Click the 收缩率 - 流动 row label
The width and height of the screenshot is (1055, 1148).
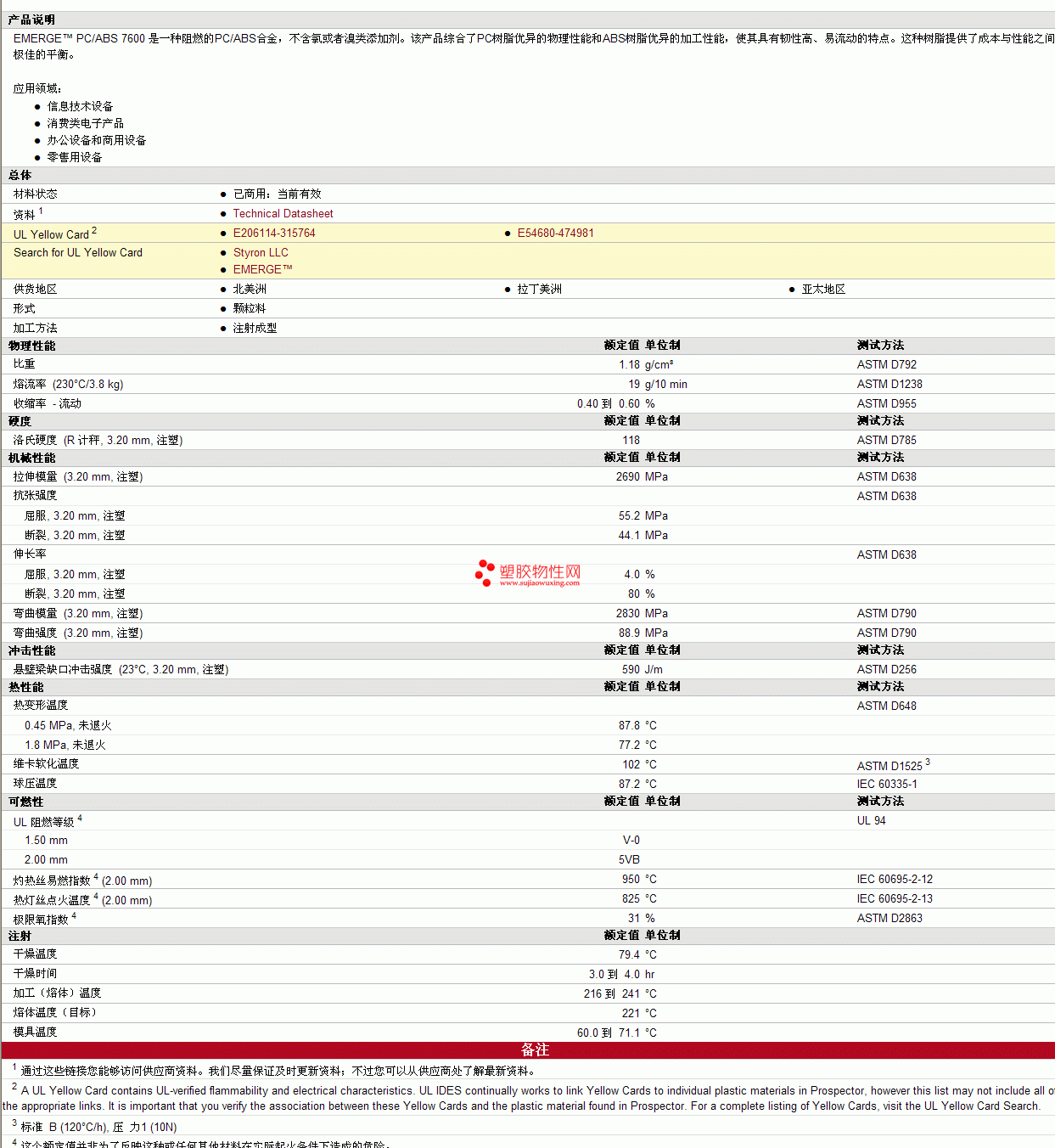click(x=48, y=404)
